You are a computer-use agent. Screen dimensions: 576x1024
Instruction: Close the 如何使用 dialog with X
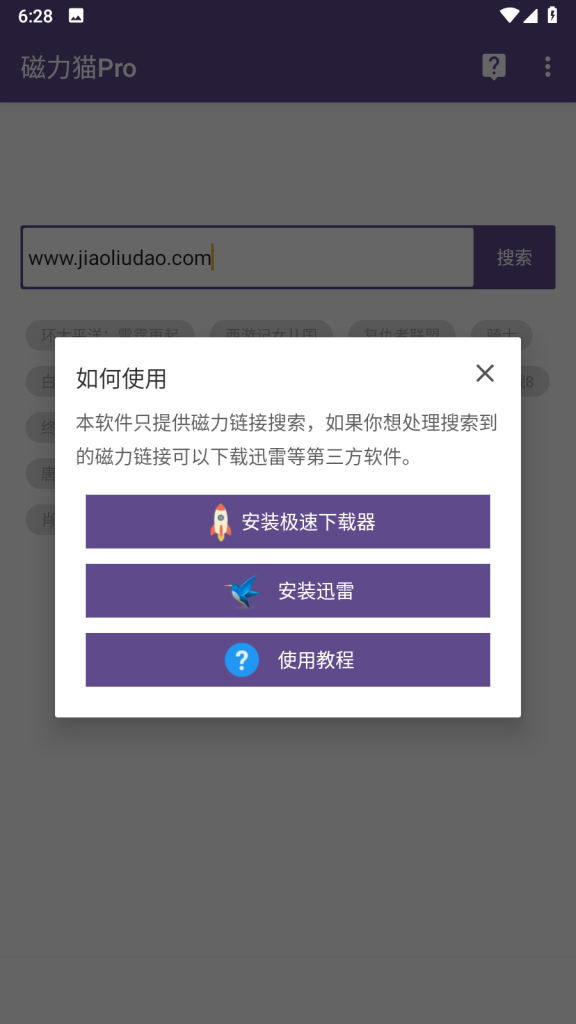point(485,373)
